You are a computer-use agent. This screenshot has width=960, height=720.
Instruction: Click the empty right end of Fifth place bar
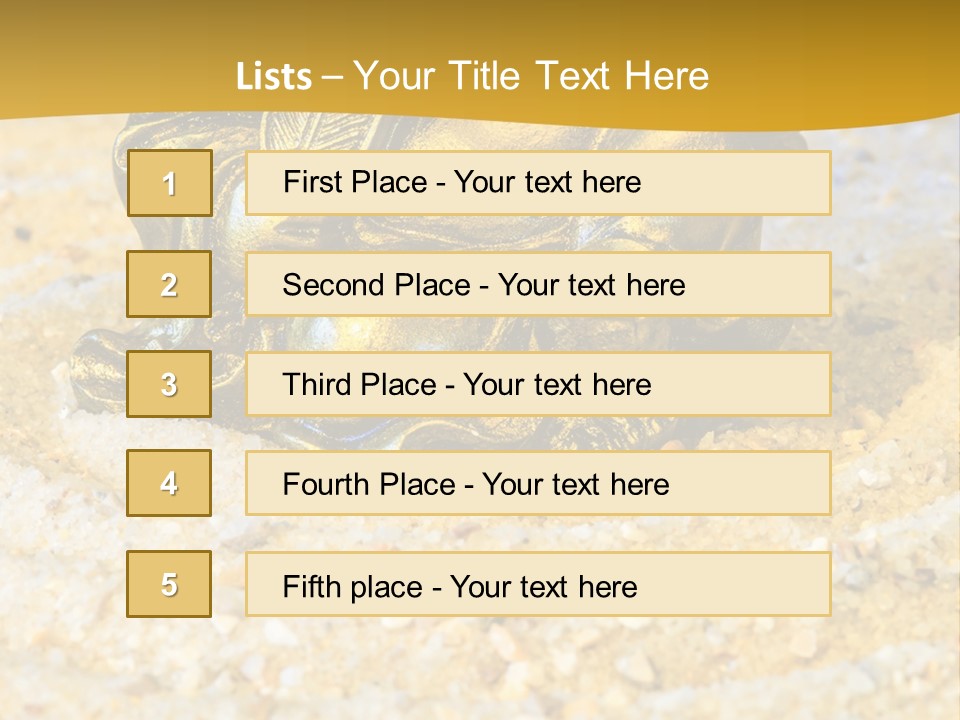pyautogui.click(x=760, y=585)
